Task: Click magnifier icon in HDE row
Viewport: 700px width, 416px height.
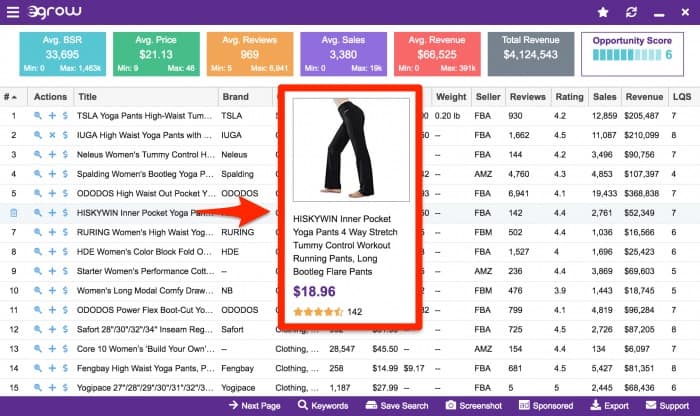Action: click(38, 252)
